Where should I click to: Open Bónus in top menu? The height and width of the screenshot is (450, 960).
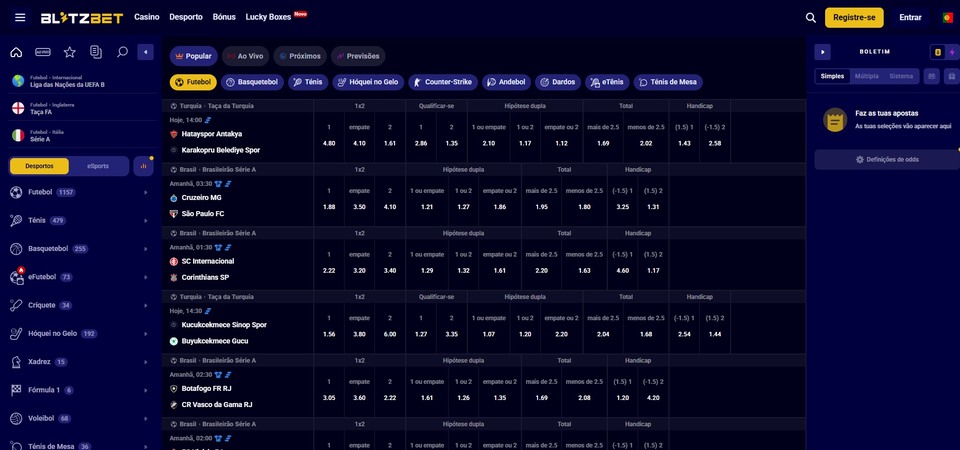click(x=224, y=17)
